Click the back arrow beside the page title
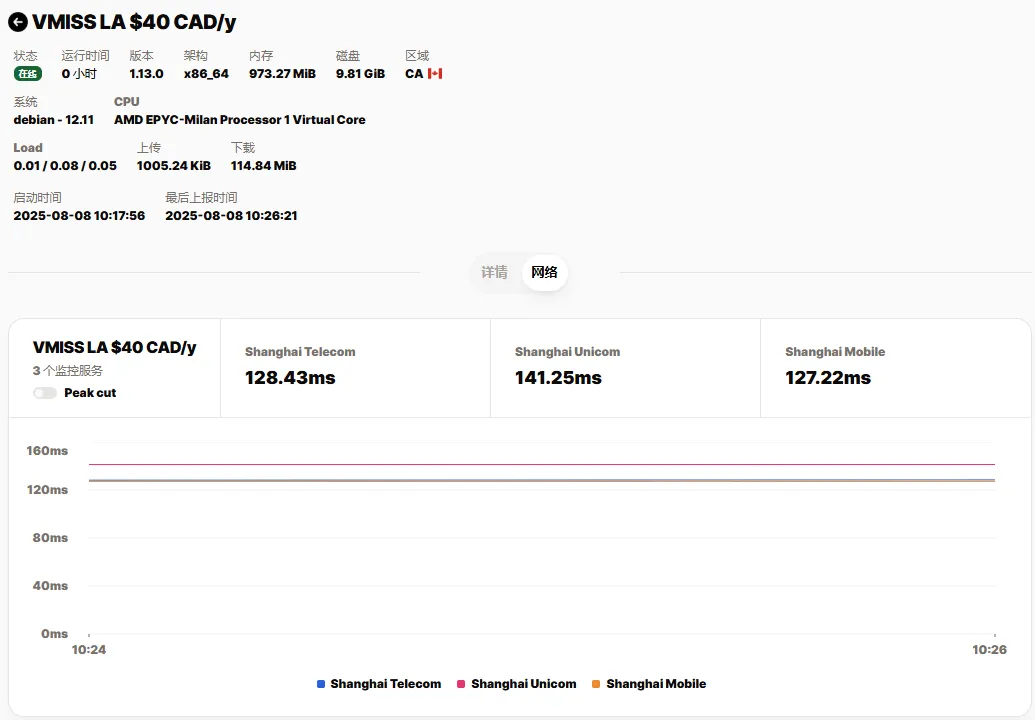1035x720 pixels. click(x=18, y=22)
